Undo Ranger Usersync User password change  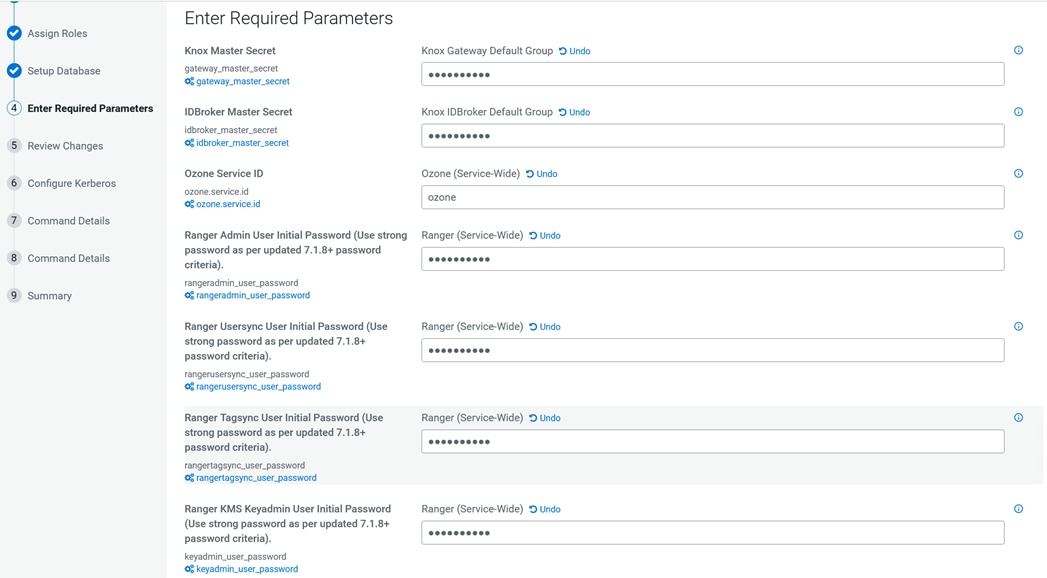(x=545, y=327)
